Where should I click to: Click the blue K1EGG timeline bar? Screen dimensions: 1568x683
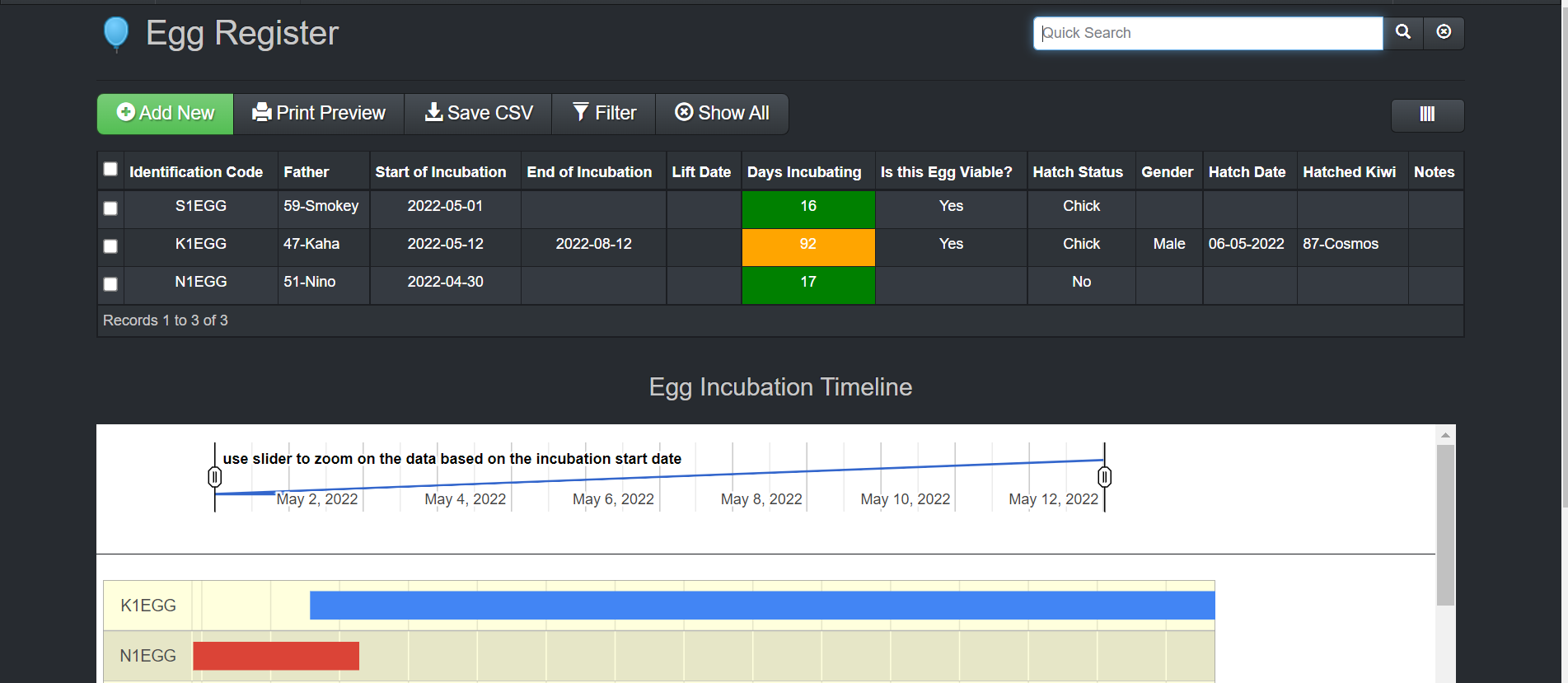(762, 606)
